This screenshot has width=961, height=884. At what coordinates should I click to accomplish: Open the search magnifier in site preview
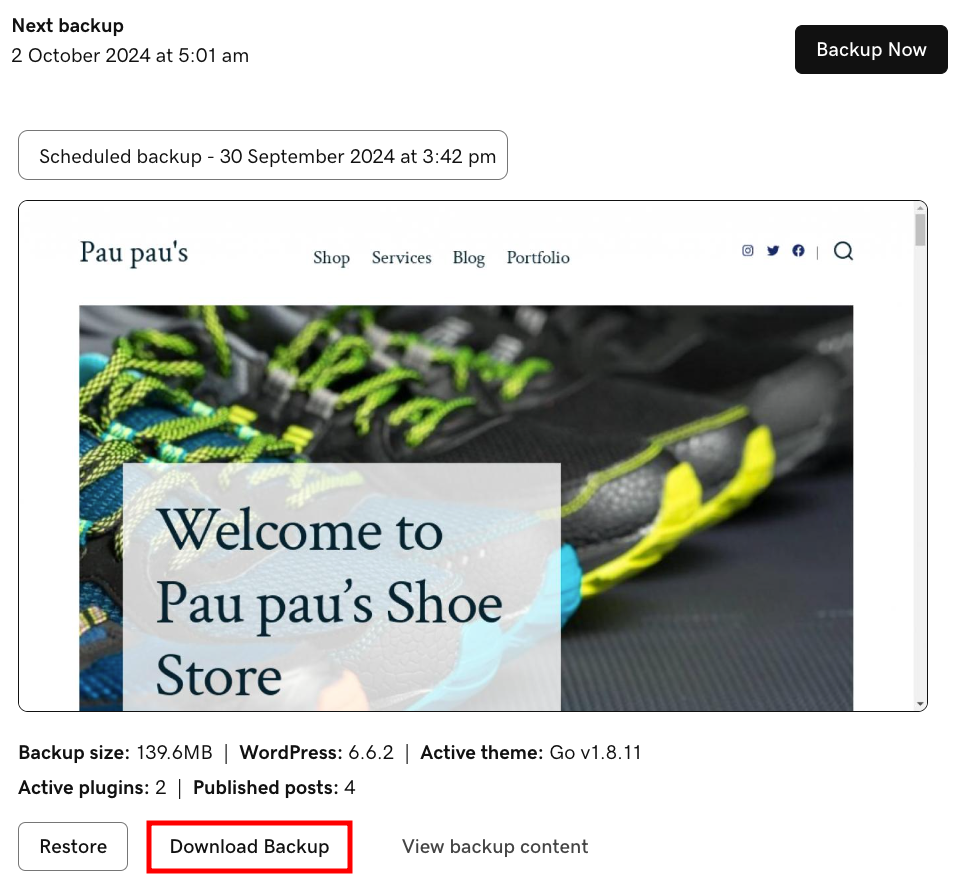pyautogui.click(x=843, y=251)
